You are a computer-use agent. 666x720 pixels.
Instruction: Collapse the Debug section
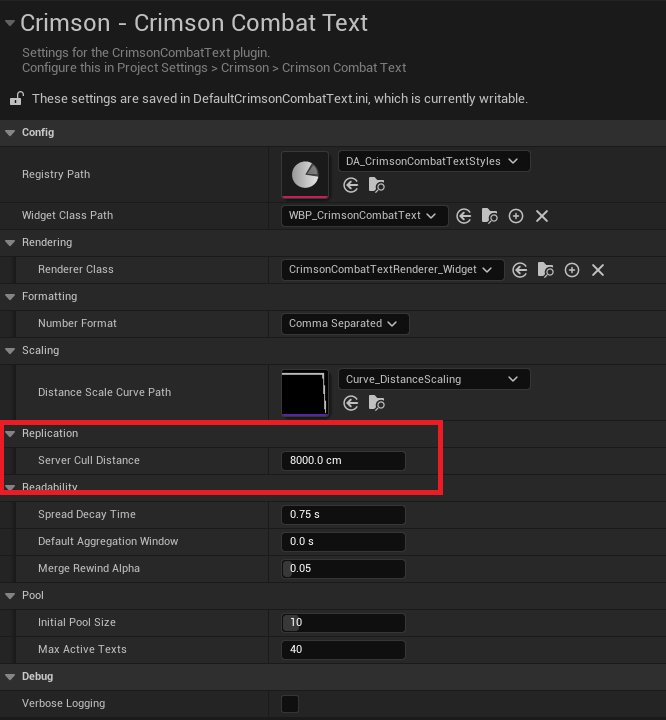(10, 677)
